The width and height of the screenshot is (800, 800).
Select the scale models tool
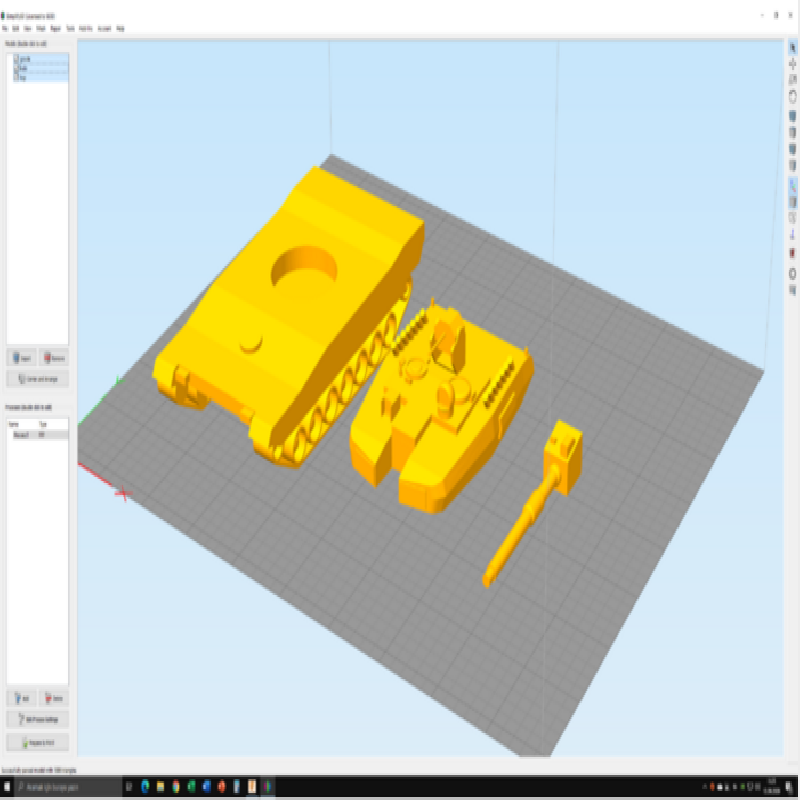tap(792, 80)
